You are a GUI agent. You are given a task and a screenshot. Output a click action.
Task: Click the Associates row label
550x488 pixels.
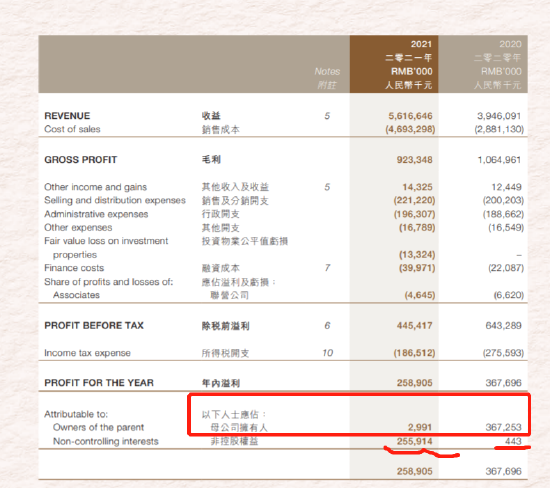tap(76, 295)
